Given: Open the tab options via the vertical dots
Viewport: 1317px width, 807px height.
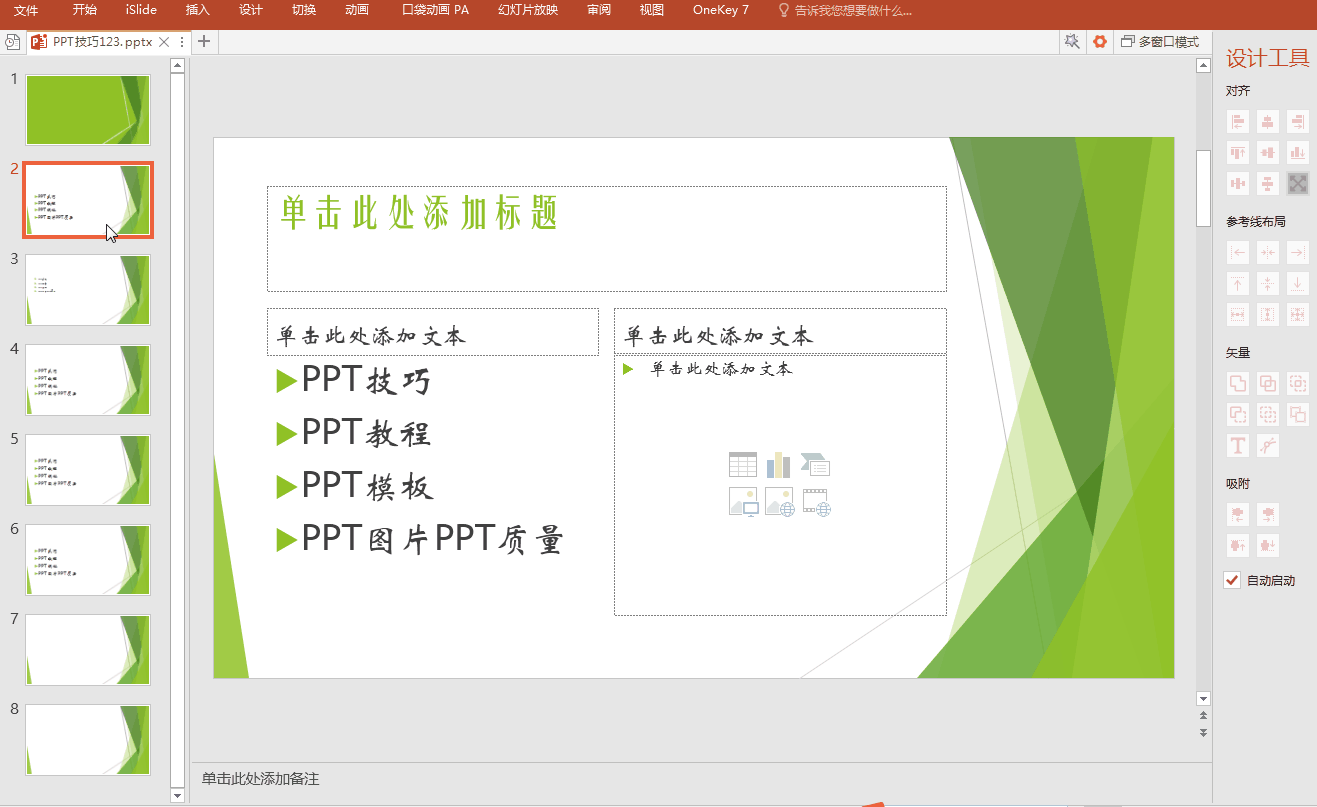Looking at the screenshot, I should (181, 41).
